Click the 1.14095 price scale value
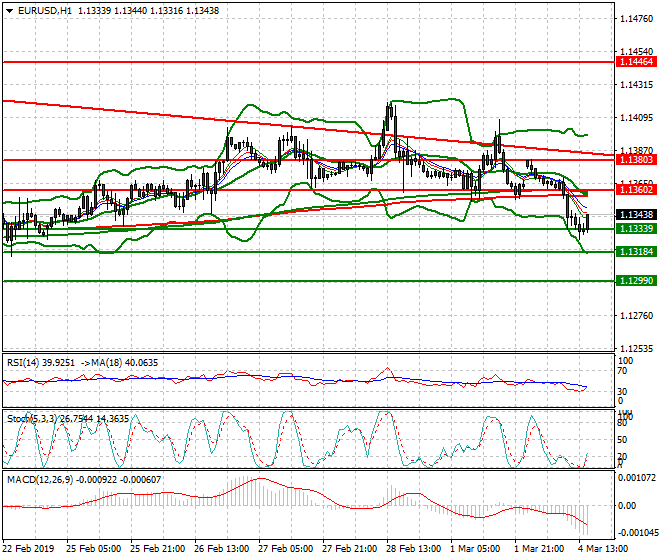 637,118
